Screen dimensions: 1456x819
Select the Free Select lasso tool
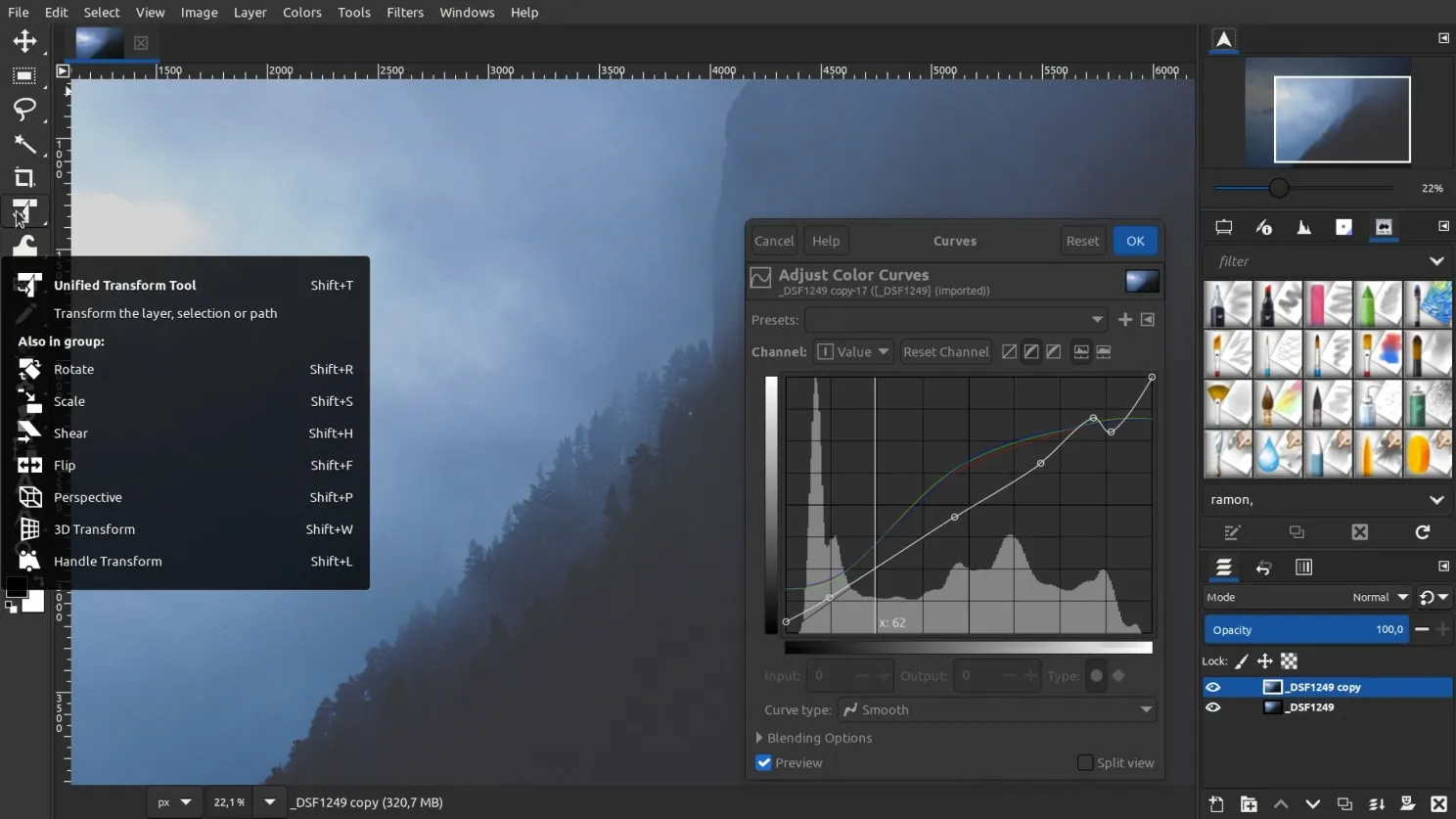click(x=24, y=110)
